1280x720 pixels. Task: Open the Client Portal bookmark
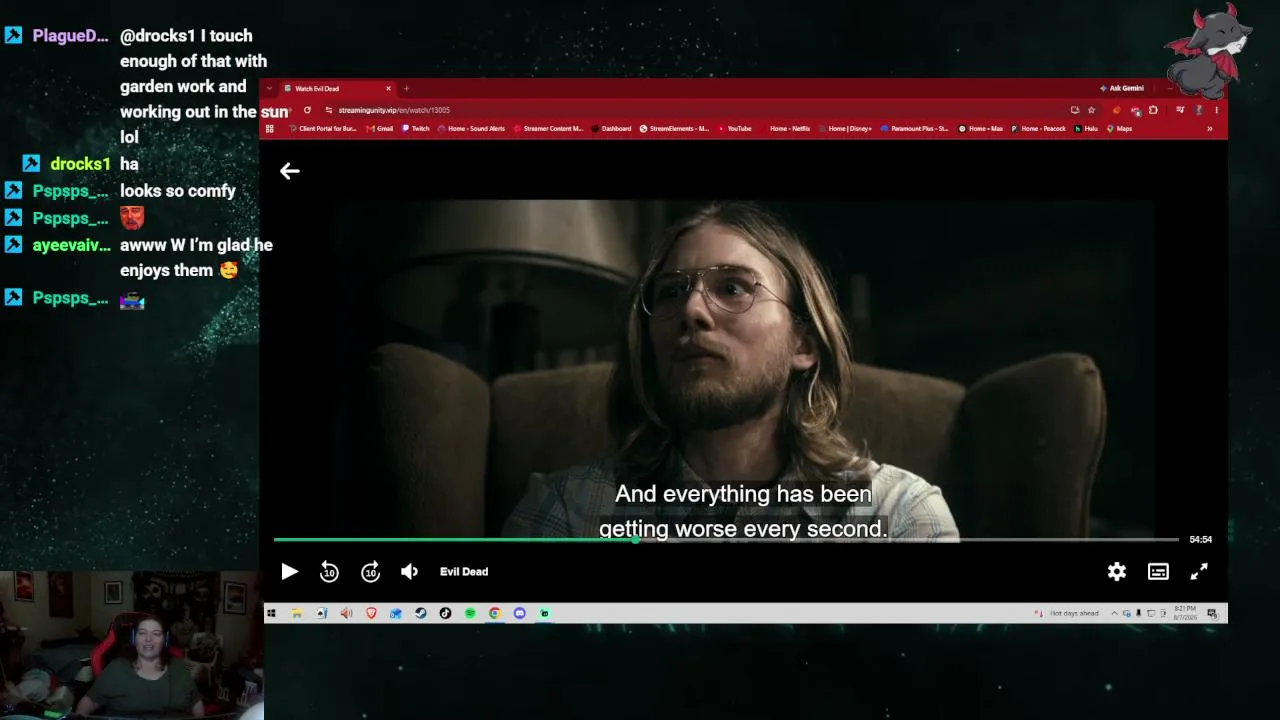coord(323,129)
